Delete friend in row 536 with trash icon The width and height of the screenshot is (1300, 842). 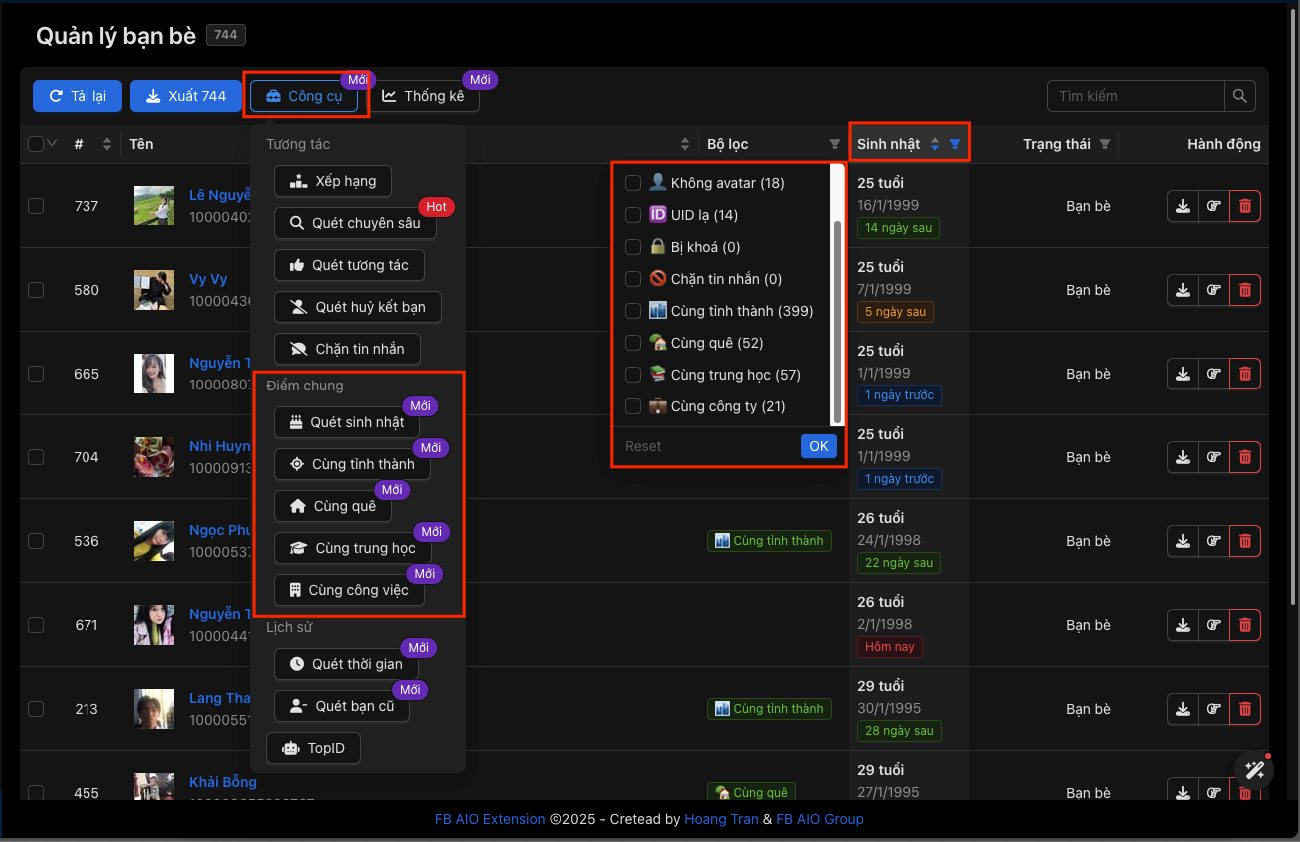tap(1245, 541)
